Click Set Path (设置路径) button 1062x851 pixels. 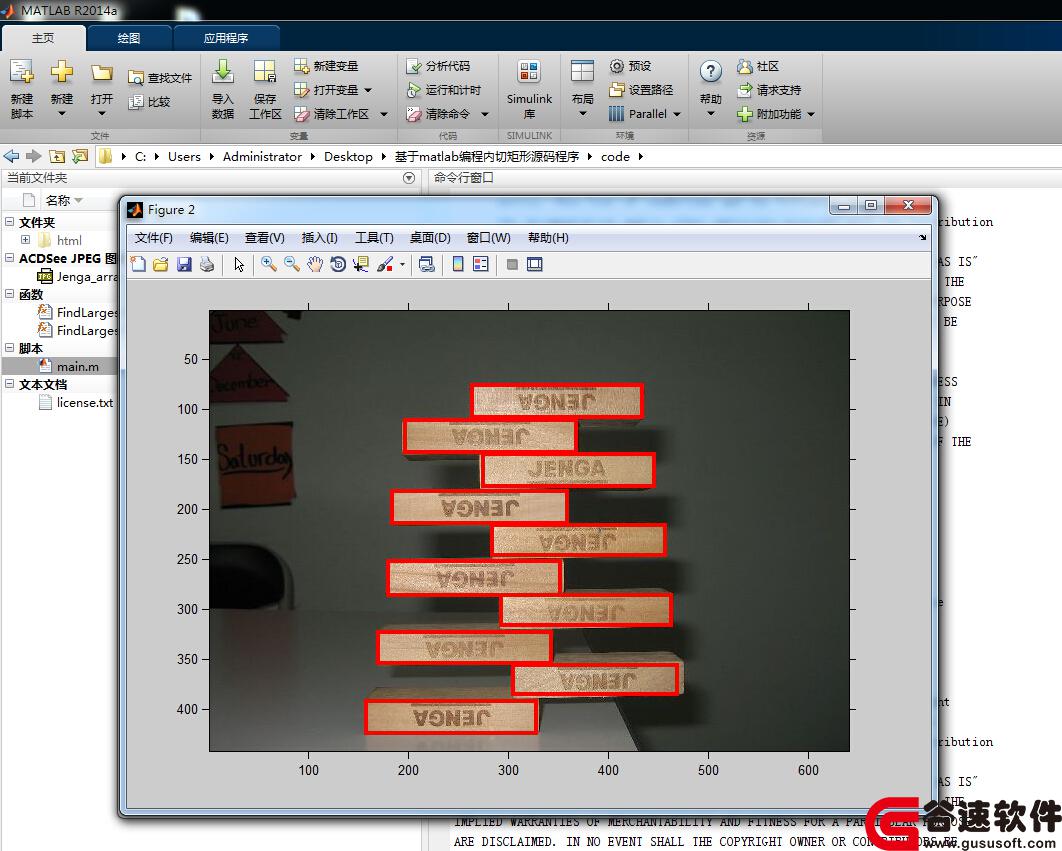[641, 90]
